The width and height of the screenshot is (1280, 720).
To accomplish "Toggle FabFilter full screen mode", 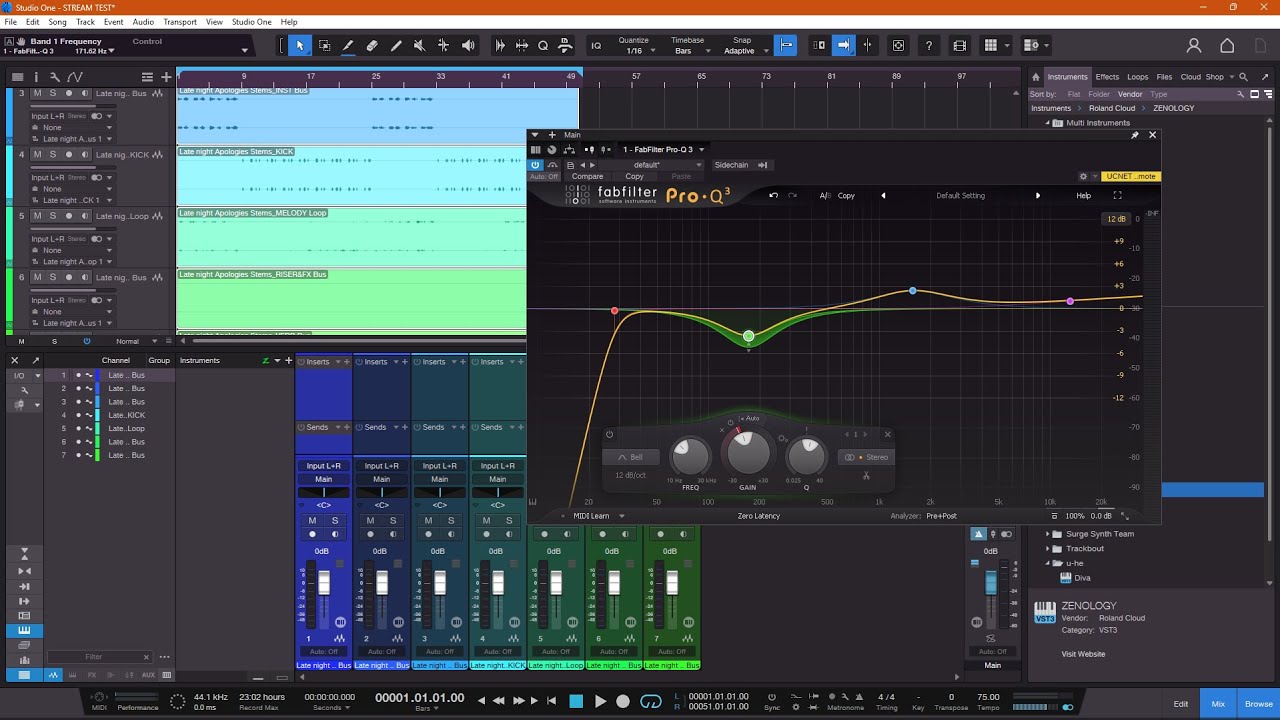I will pyautogui.click(x=1118, y=195).
